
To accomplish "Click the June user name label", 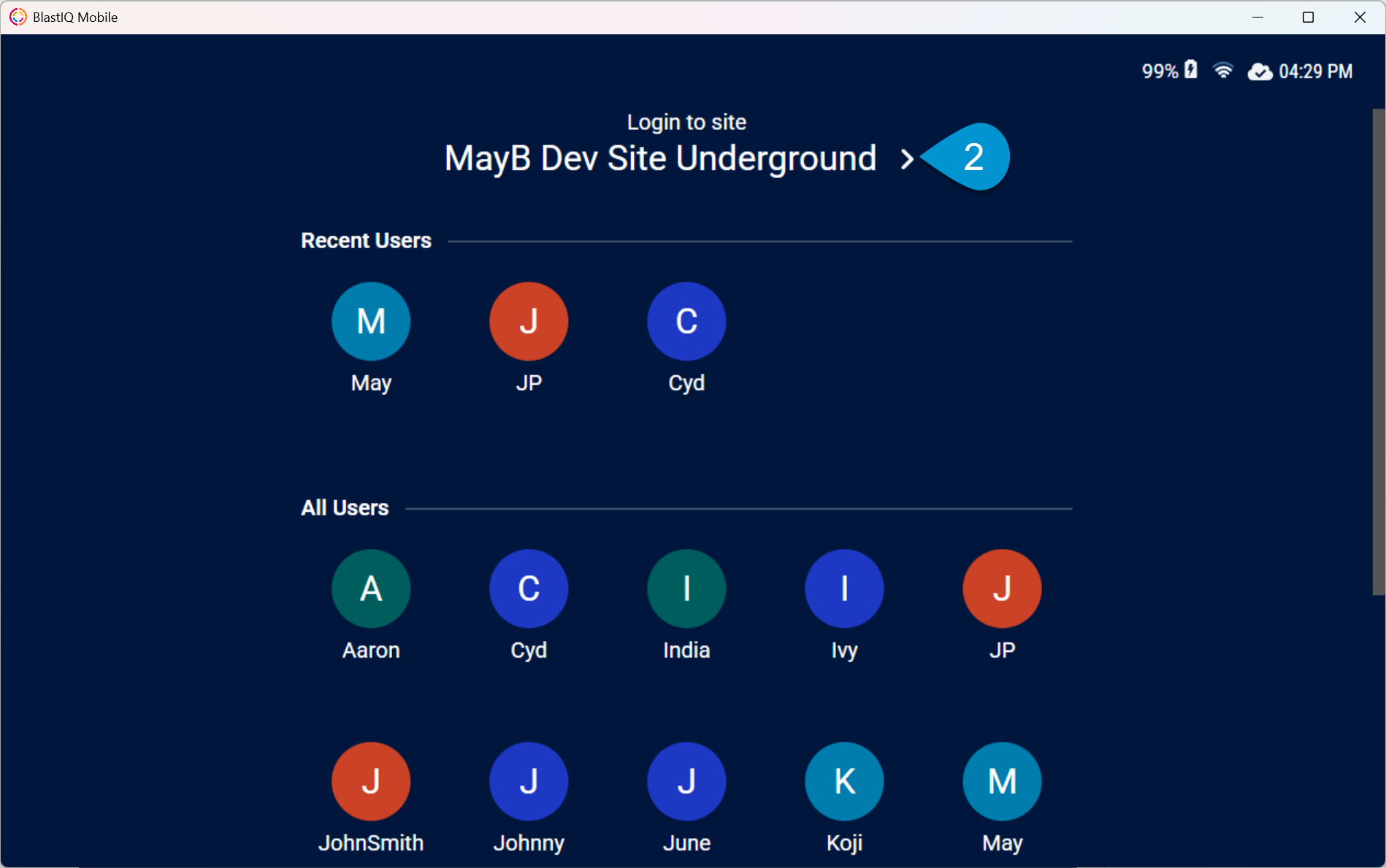I will (x=686, y=842).
